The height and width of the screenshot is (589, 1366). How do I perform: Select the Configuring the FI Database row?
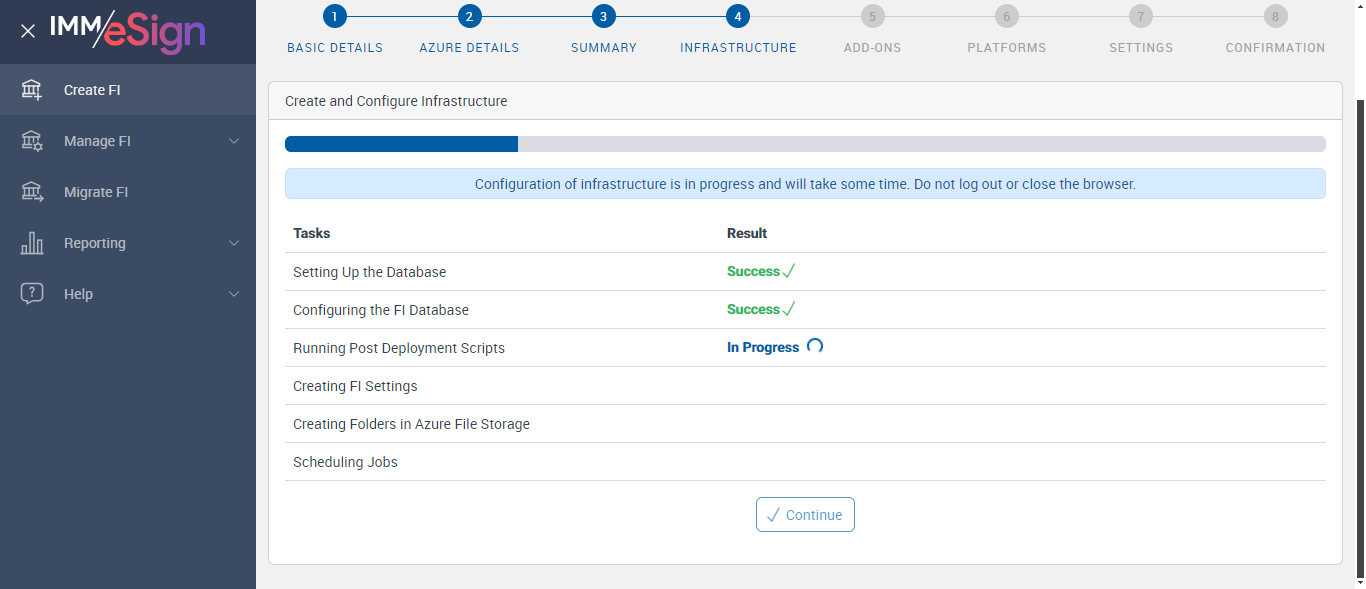pos(805,310)
